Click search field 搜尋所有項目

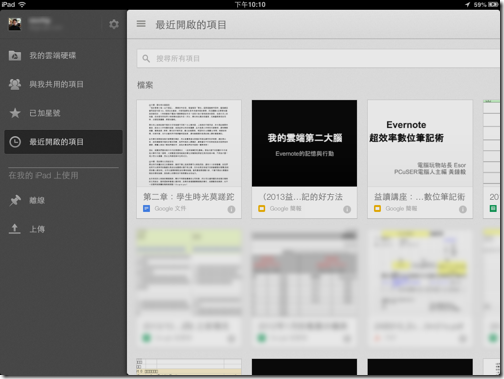click(318, 59)
